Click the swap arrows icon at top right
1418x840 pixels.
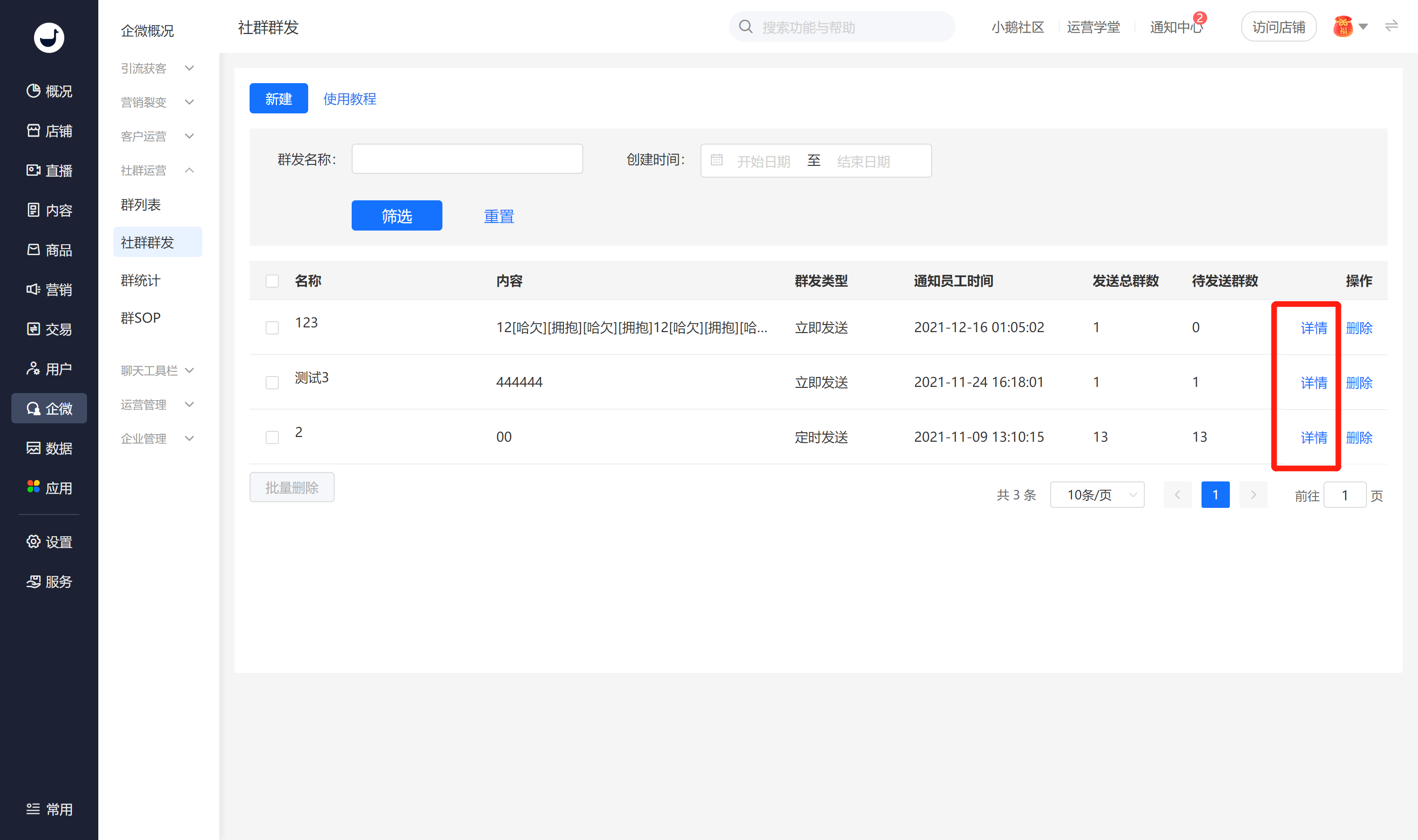point(1392,26)
